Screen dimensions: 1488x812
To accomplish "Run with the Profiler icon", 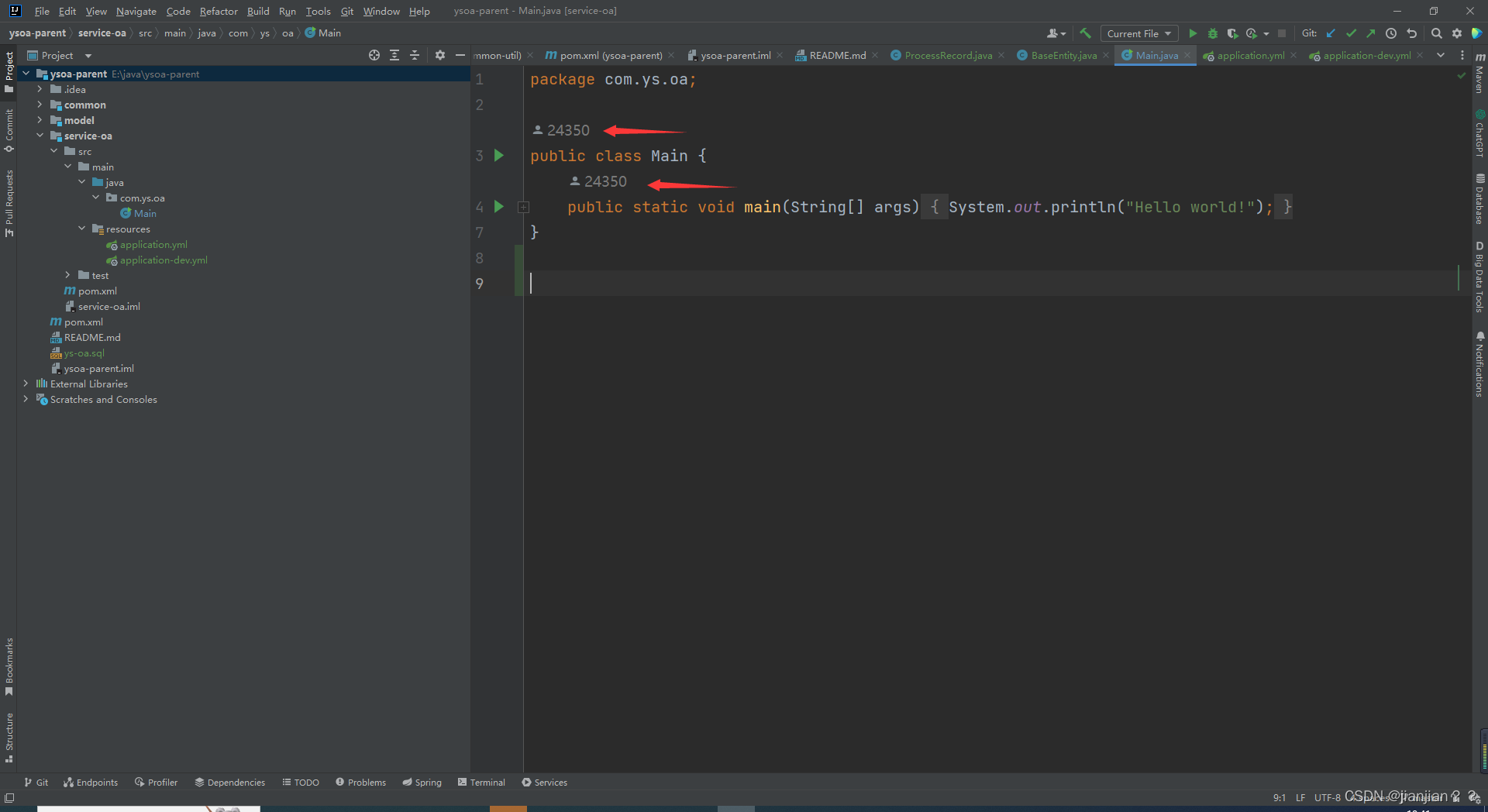I will coord(1251,33).
